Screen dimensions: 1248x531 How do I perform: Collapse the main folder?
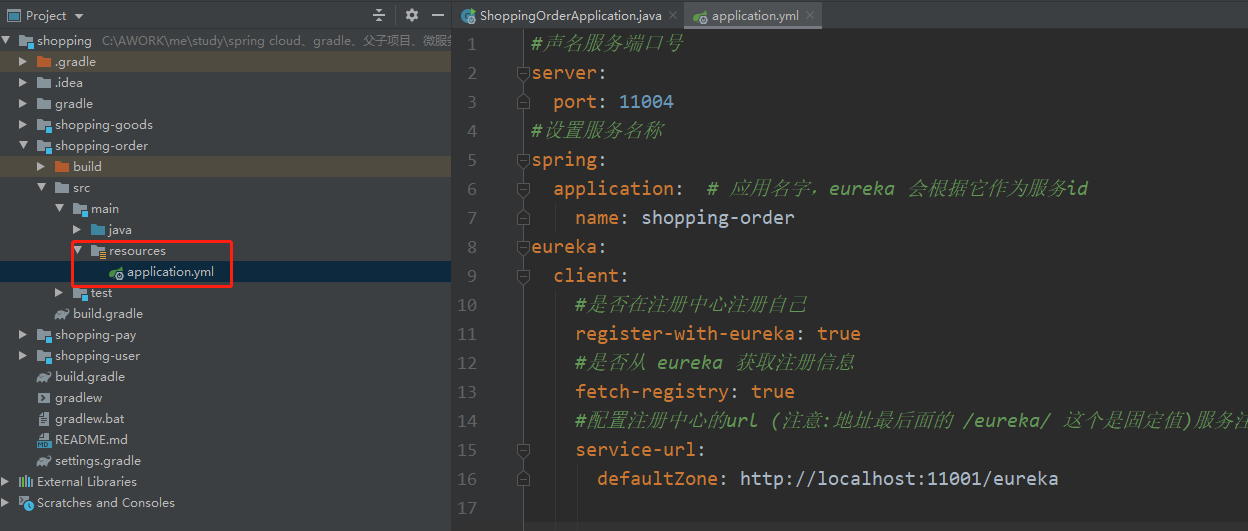[59, 209]
